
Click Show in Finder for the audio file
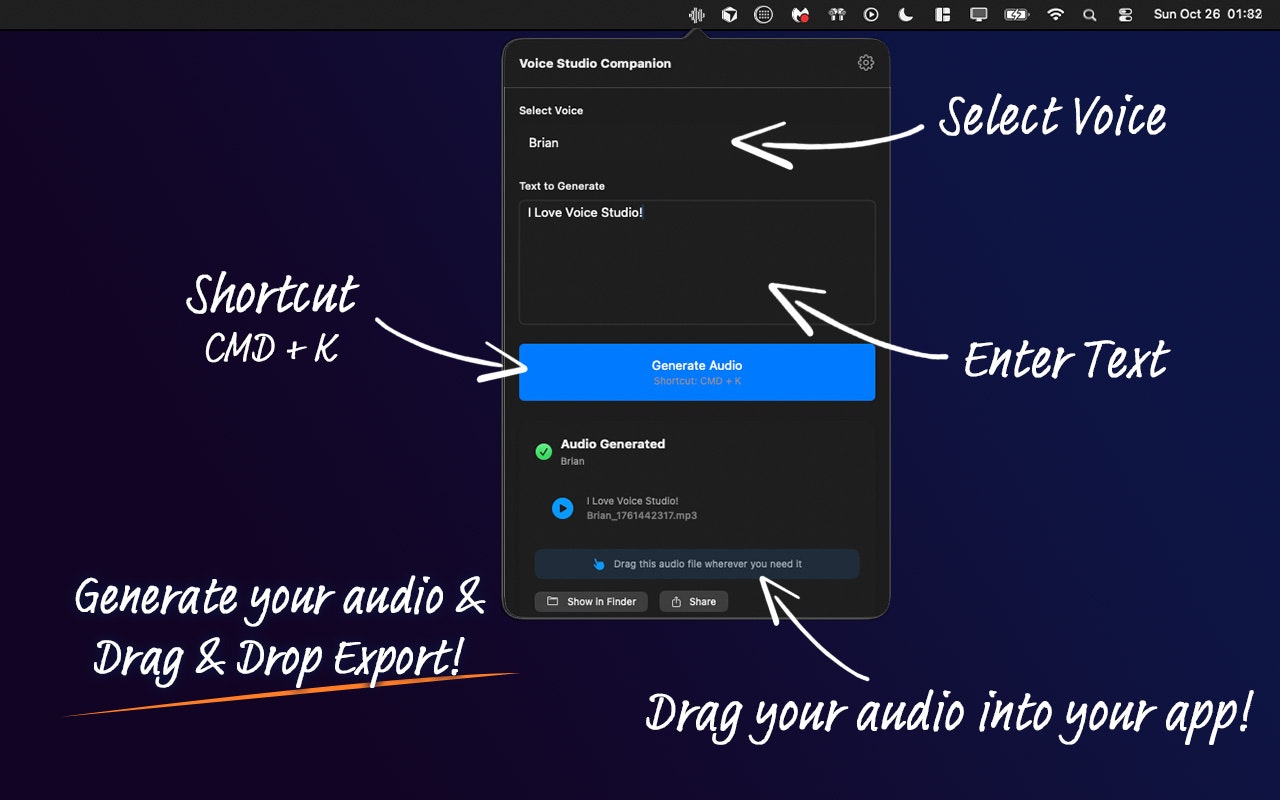[590, 601]
